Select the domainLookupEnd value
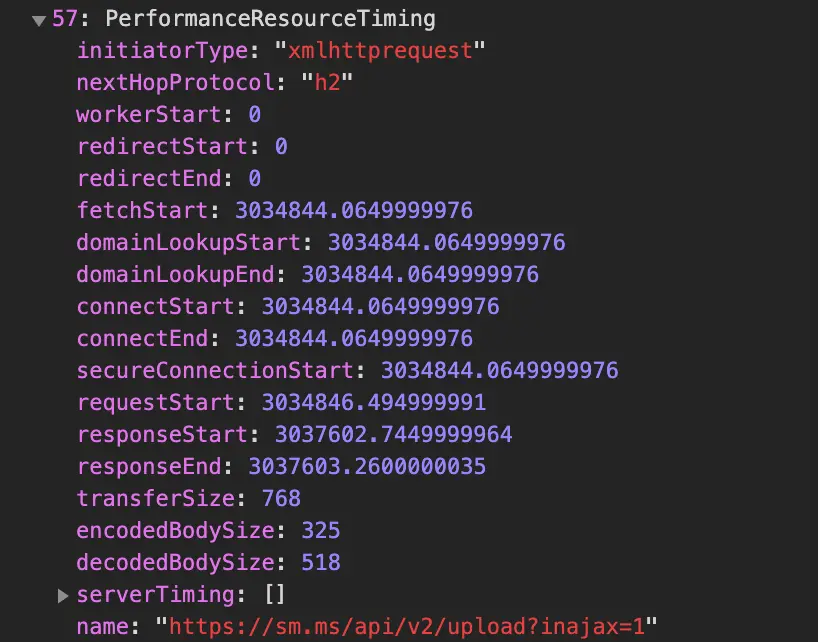Screen dimensions: 818x642 click(420, 274)
